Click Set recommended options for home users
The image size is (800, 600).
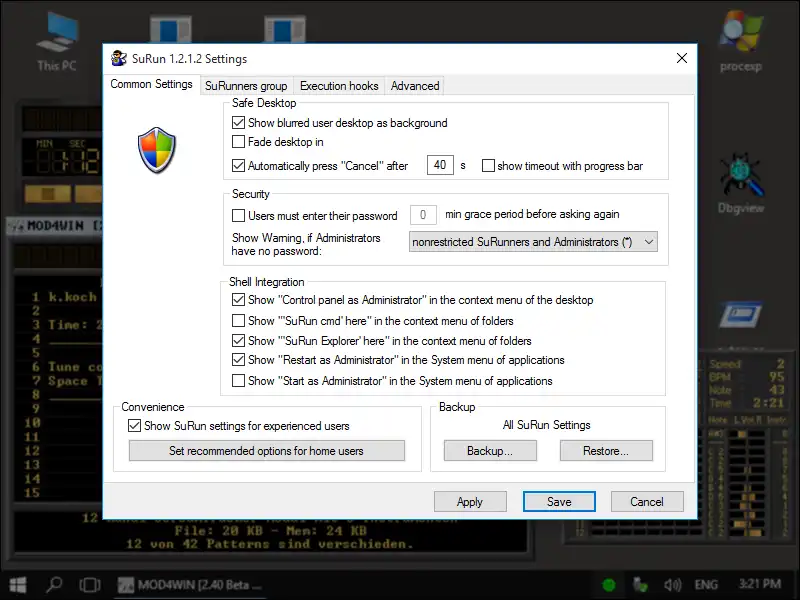(266, 451)
